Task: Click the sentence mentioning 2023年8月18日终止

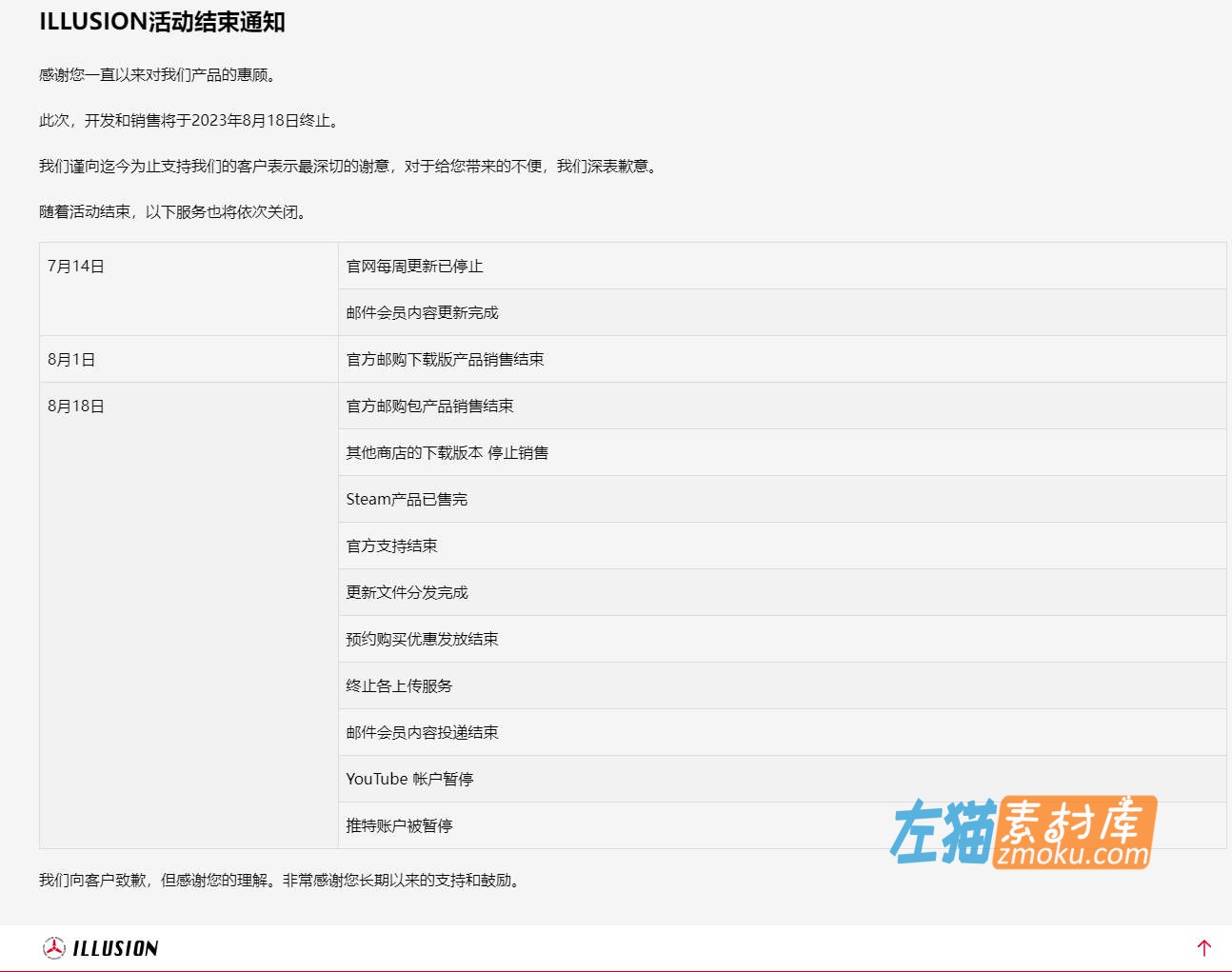Action: pyautogui.click(x=189, y=121)
